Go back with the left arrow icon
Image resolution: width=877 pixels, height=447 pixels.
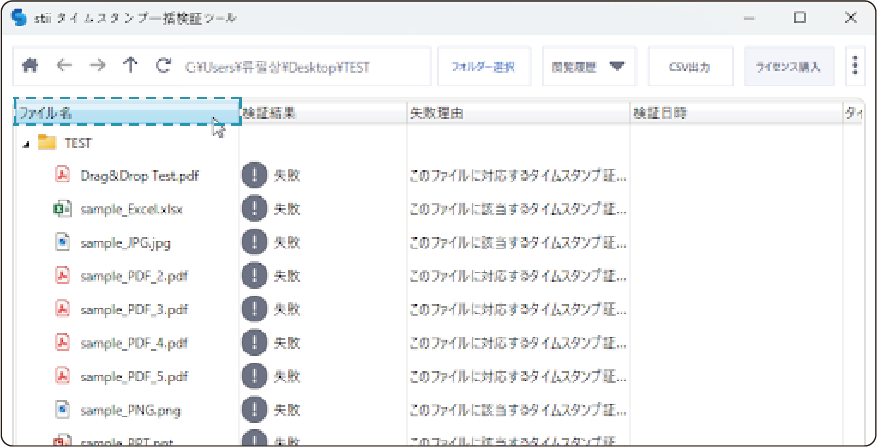(x=64, y=66)
